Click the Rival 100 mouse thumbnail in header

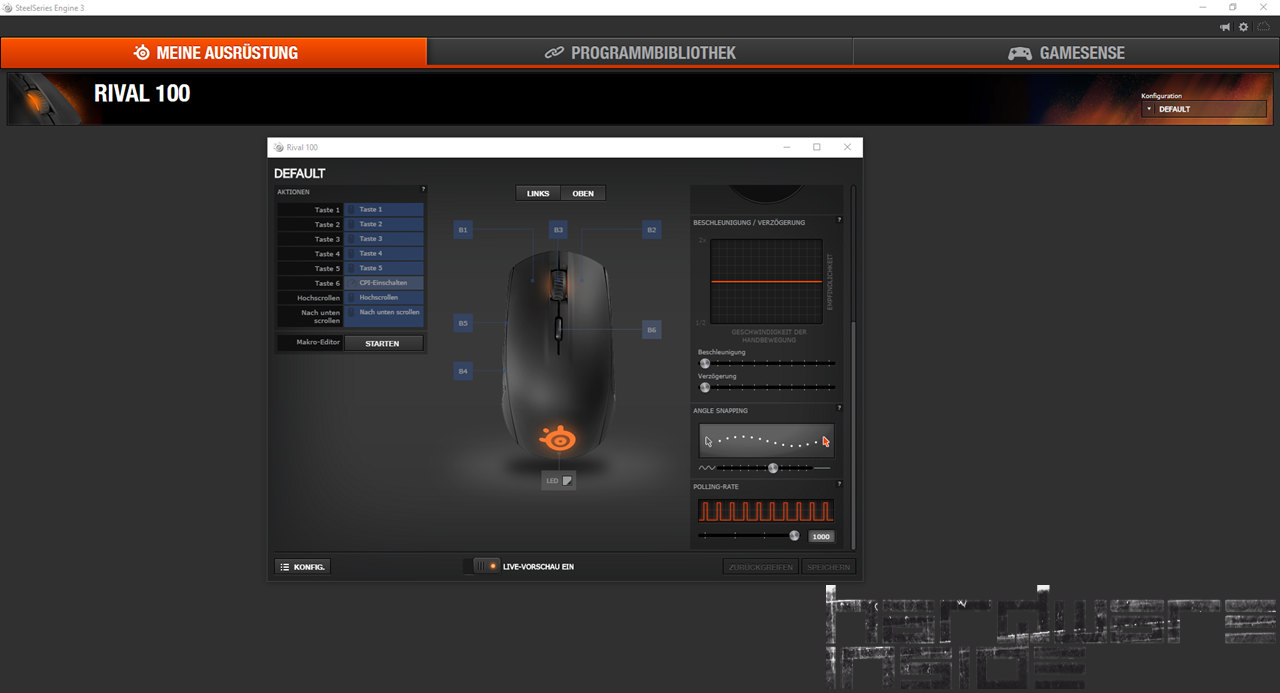45,98
